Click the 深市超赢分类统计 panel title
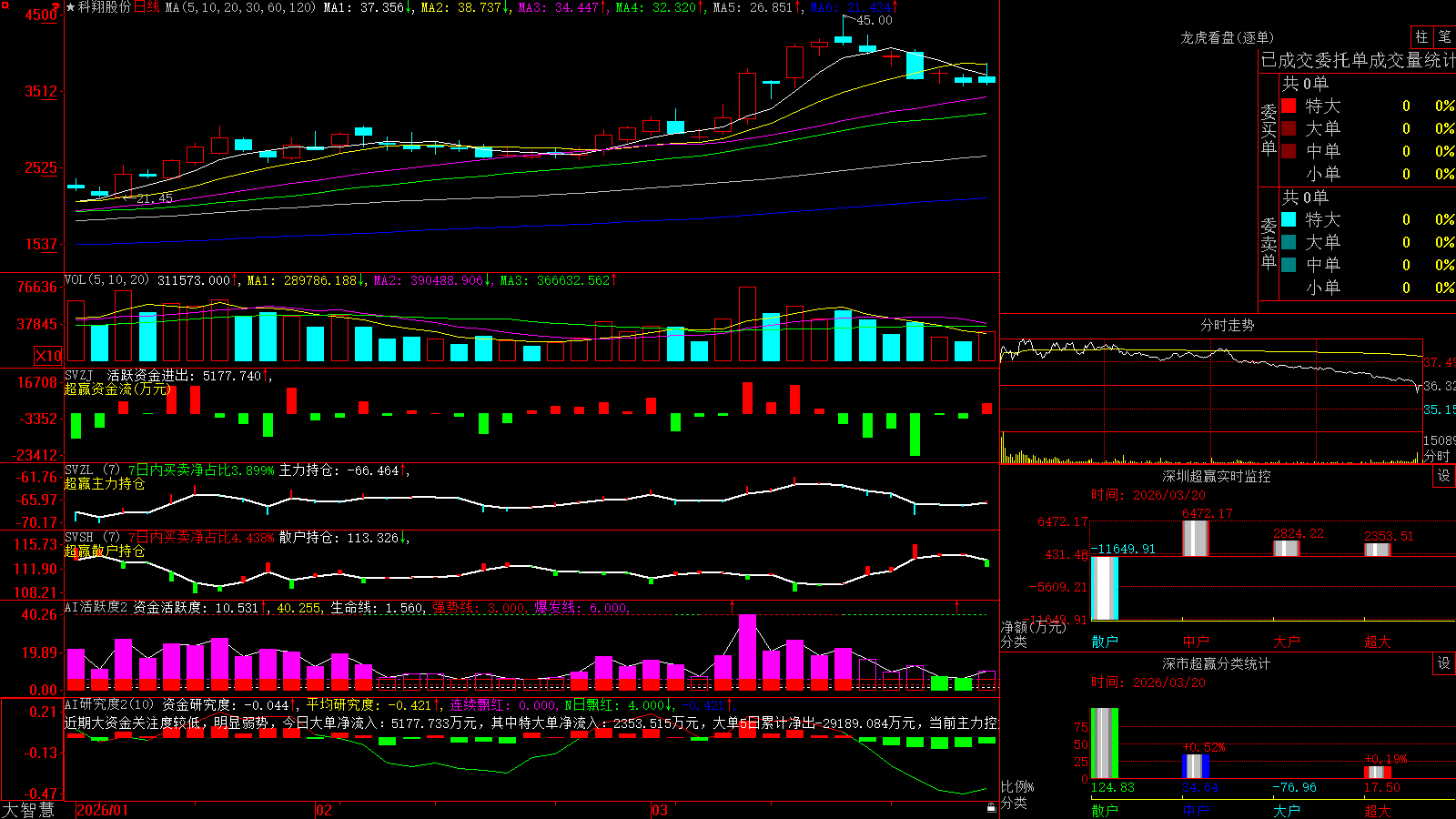The height and width of the screenshot is (819, 1456). 1217,663
